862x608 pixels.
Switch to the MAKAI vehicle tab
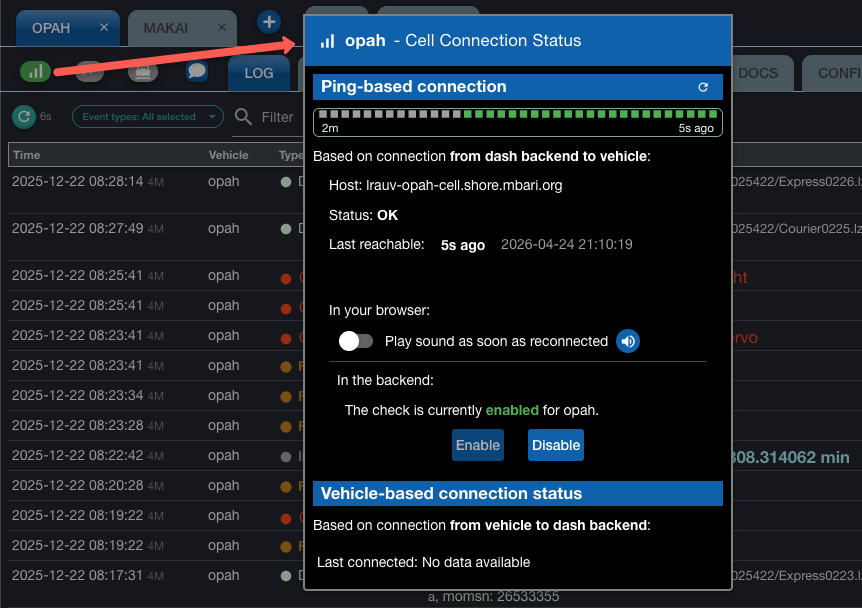pyautogui.click(x=165, y=28)
